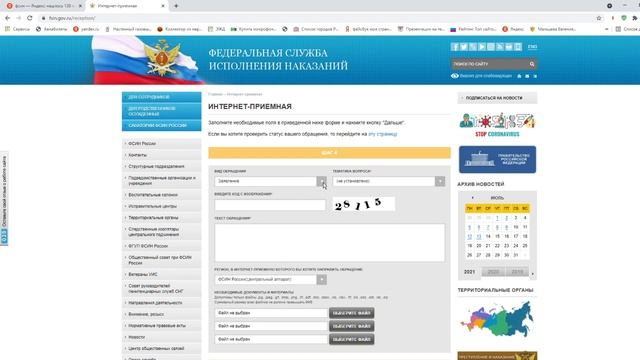This screenshot has height=360, width=640.
Task: Click the captcha image 28115
Action: click(364, 204)
